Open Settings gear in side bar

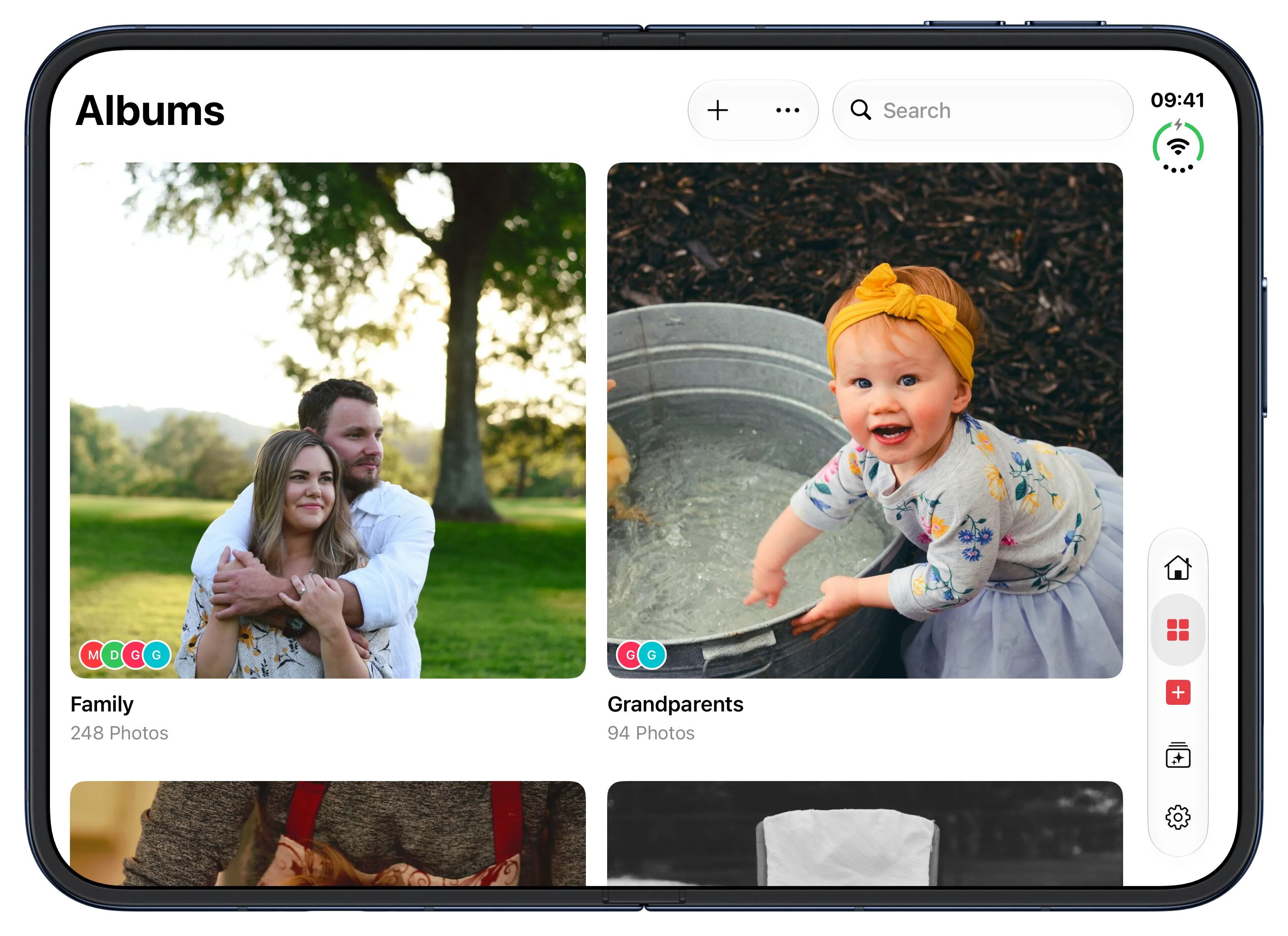tap(1177, 817)
